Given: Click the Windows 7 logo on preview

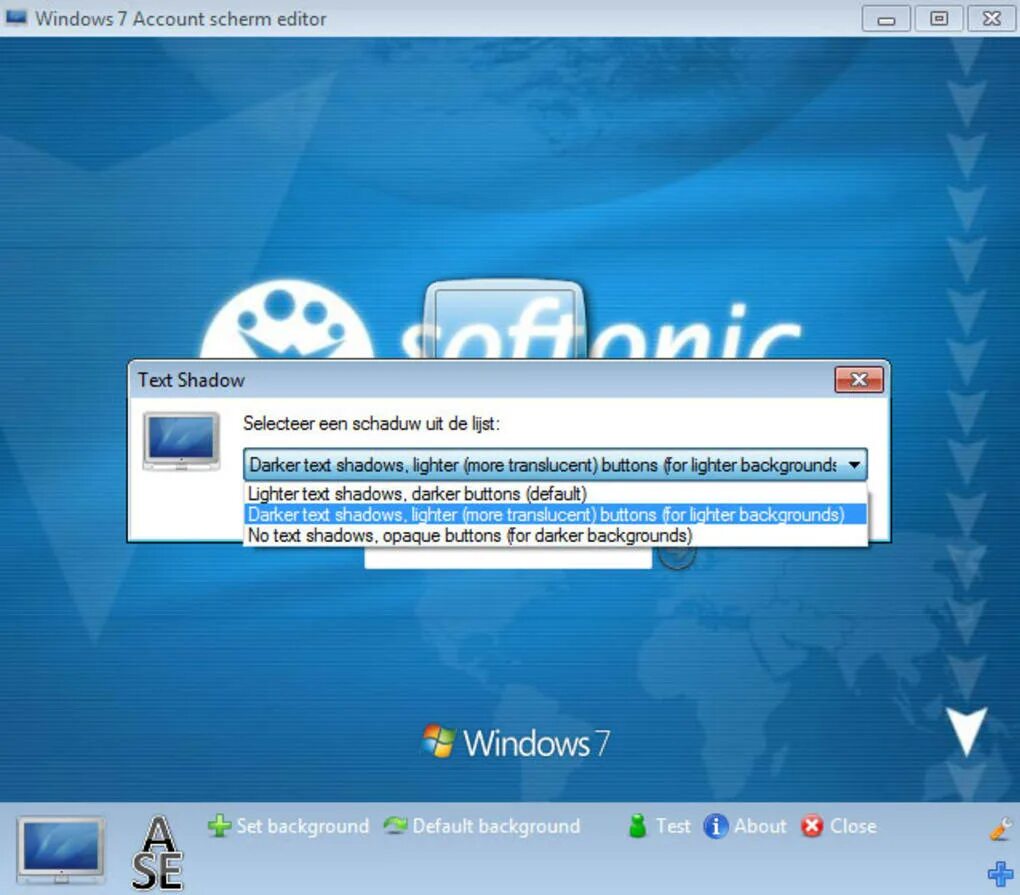Looking at the screenshot, I should 516,743.
